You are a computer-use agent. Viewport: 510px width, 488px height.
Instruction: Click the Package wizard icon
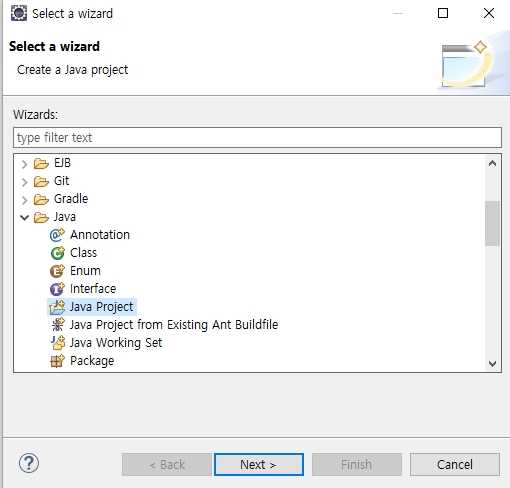tap(57, 361)
